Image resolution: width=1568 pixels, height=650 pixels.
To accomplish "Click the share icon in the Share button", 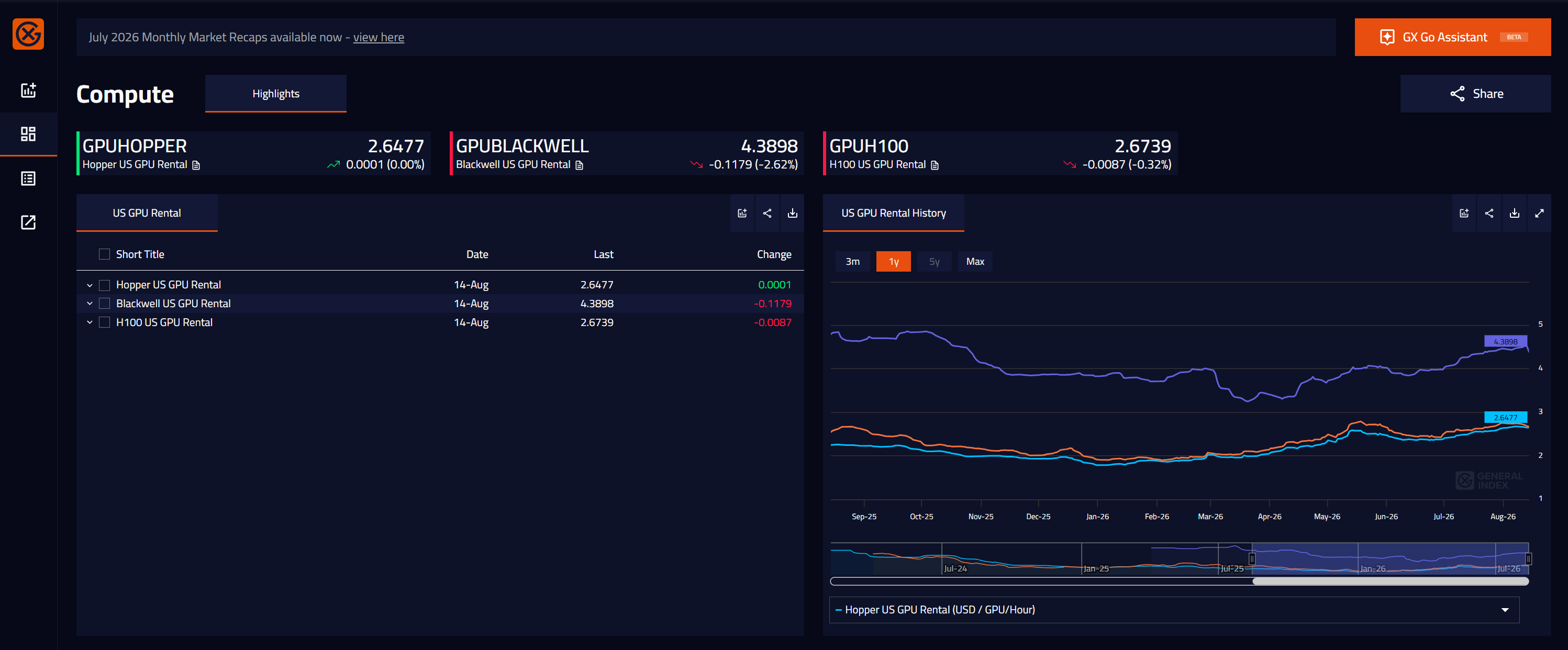I will click(x=1457, y=94).
